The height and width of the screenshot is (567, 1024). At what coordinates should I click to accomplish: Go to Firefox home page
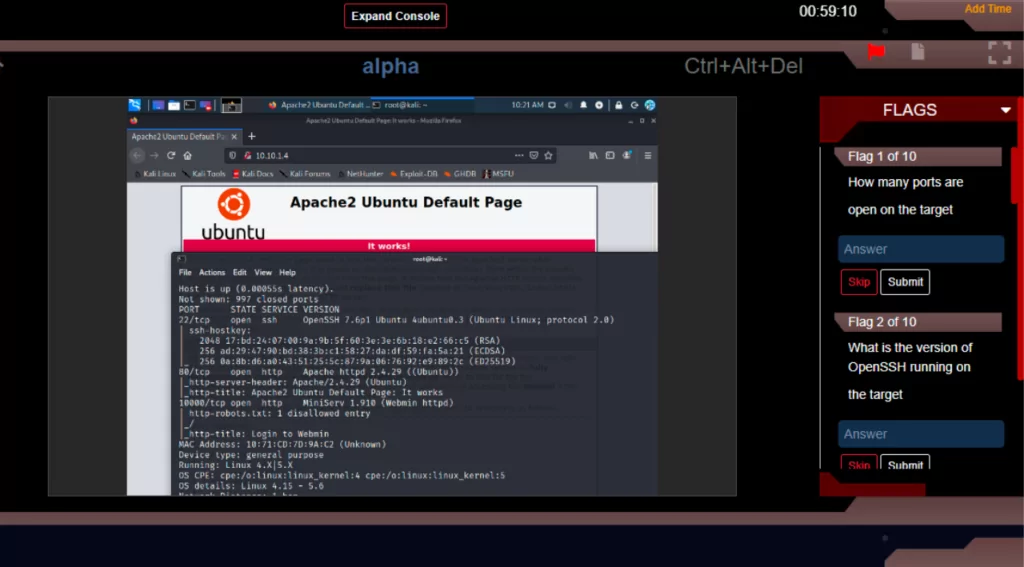(187, 155)
